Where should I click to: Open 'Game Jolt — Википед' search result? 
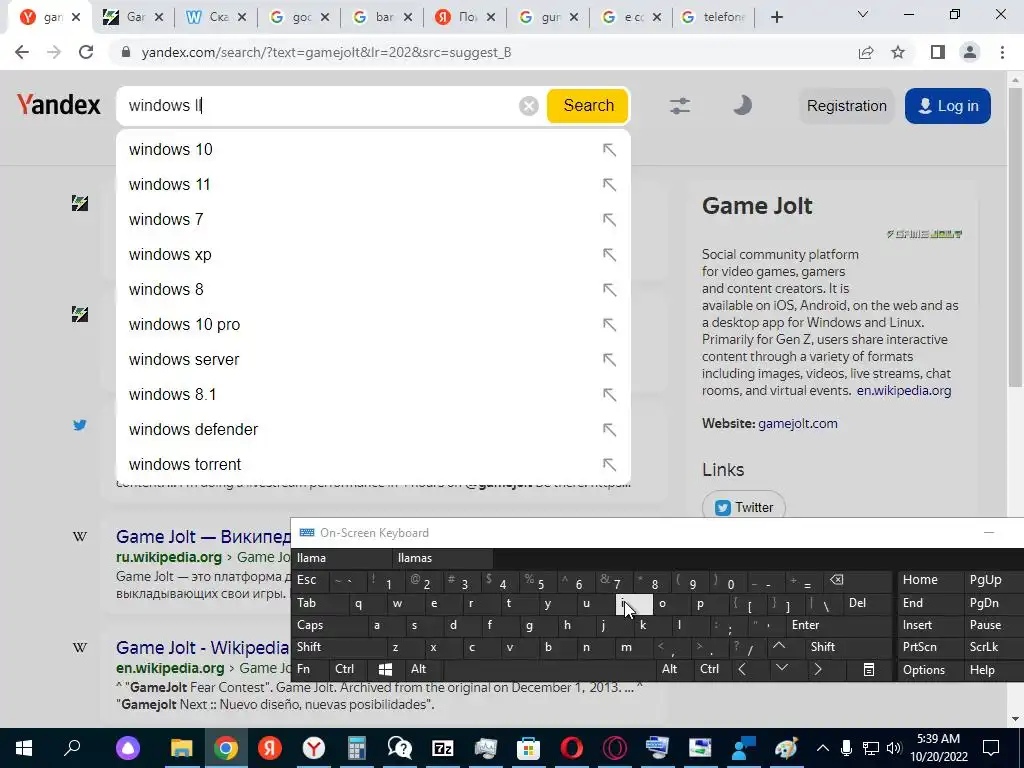203,537
